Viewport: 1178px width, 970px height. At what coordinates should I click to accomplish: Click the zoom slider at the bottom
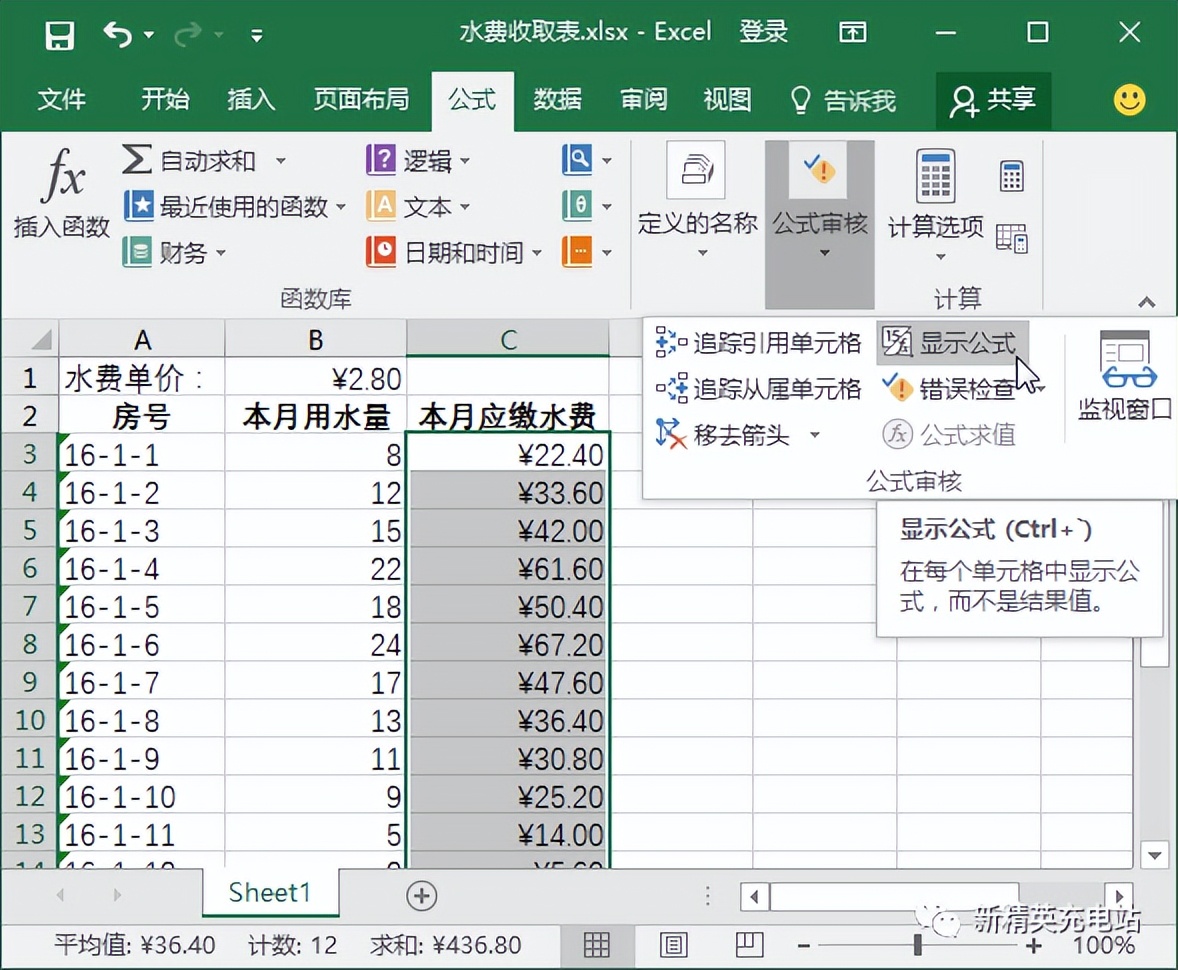917,944
